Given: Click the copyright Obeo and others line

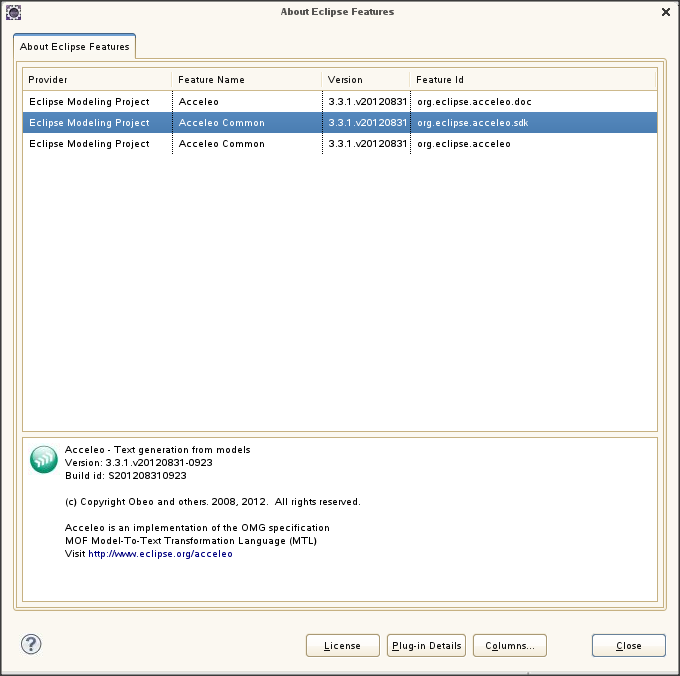Looking at the screenshot, I should [x=212, y=502].
